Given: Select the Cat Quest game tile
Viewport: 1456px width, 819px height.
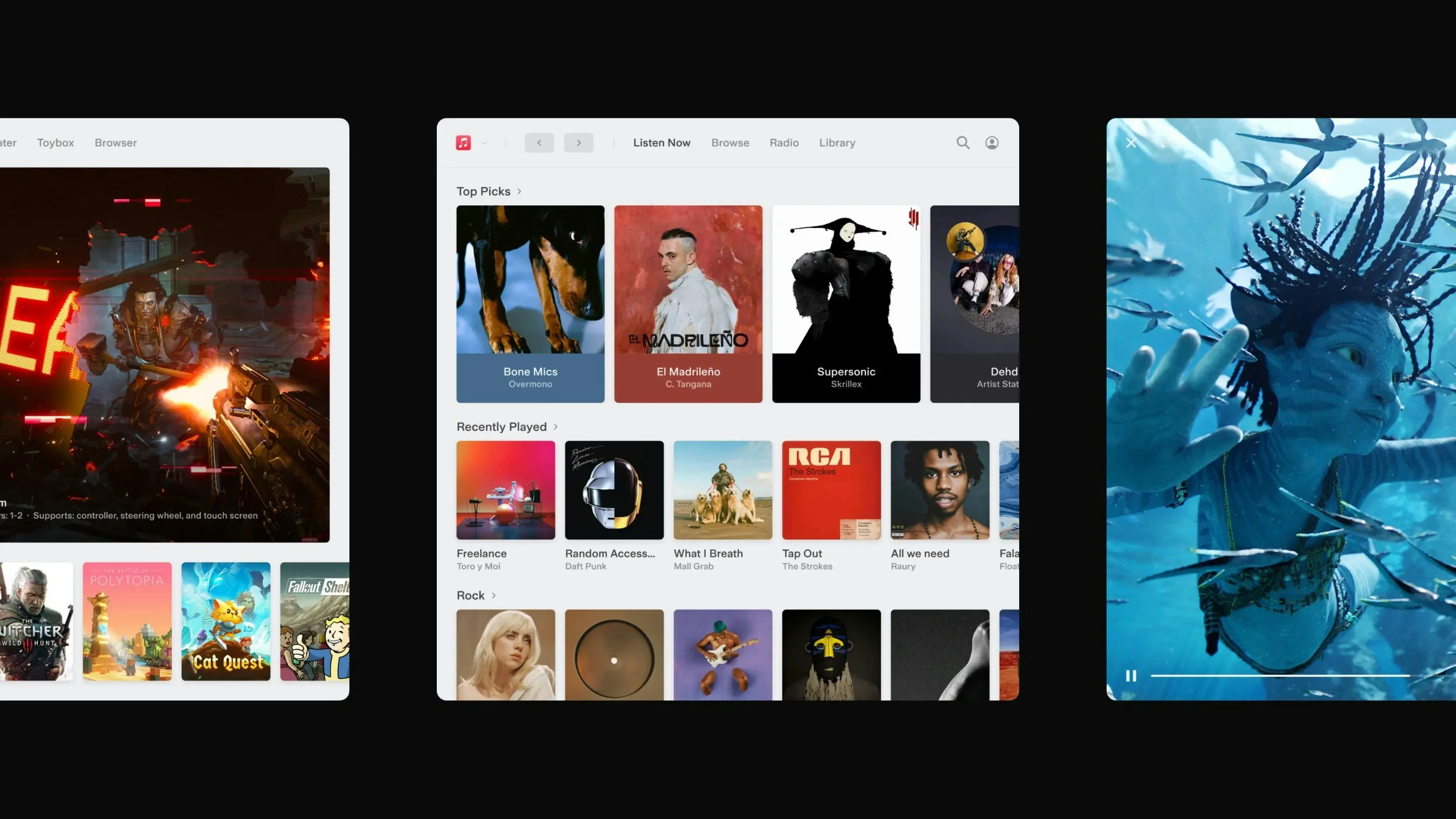Looking at the screenshot, I should click(225, 621).
